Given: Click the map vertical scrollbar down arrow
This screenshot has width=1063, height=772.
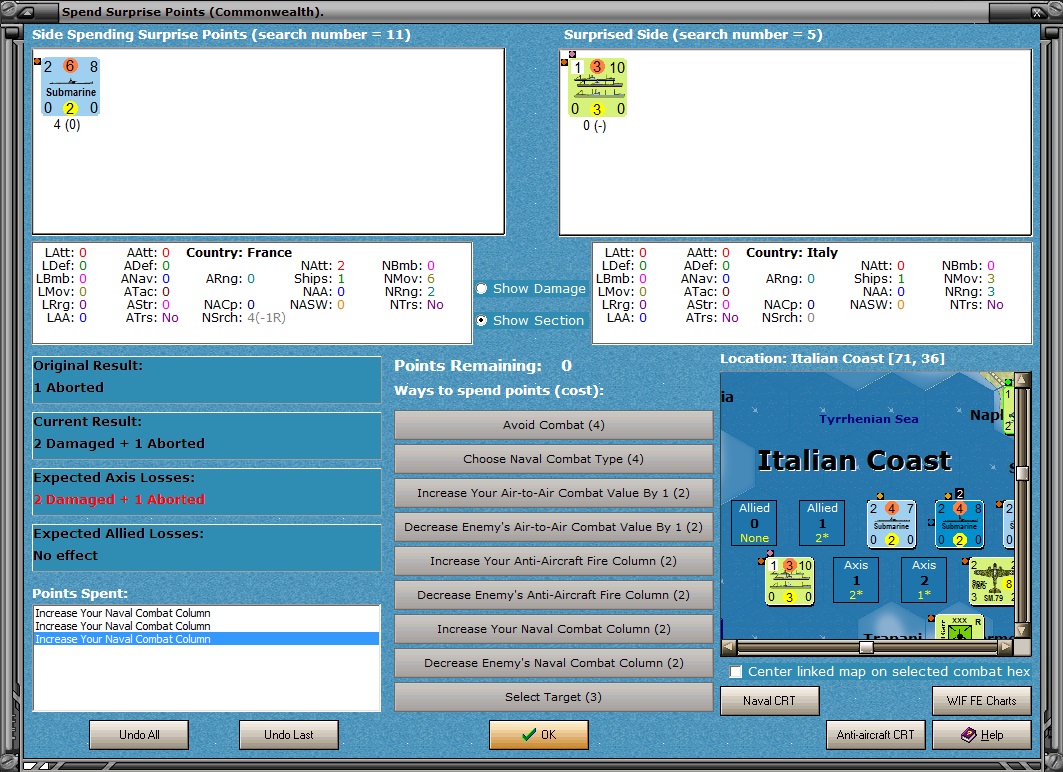Looking at the screenshot, I should pyautogui.click(x=1022, y=630).
